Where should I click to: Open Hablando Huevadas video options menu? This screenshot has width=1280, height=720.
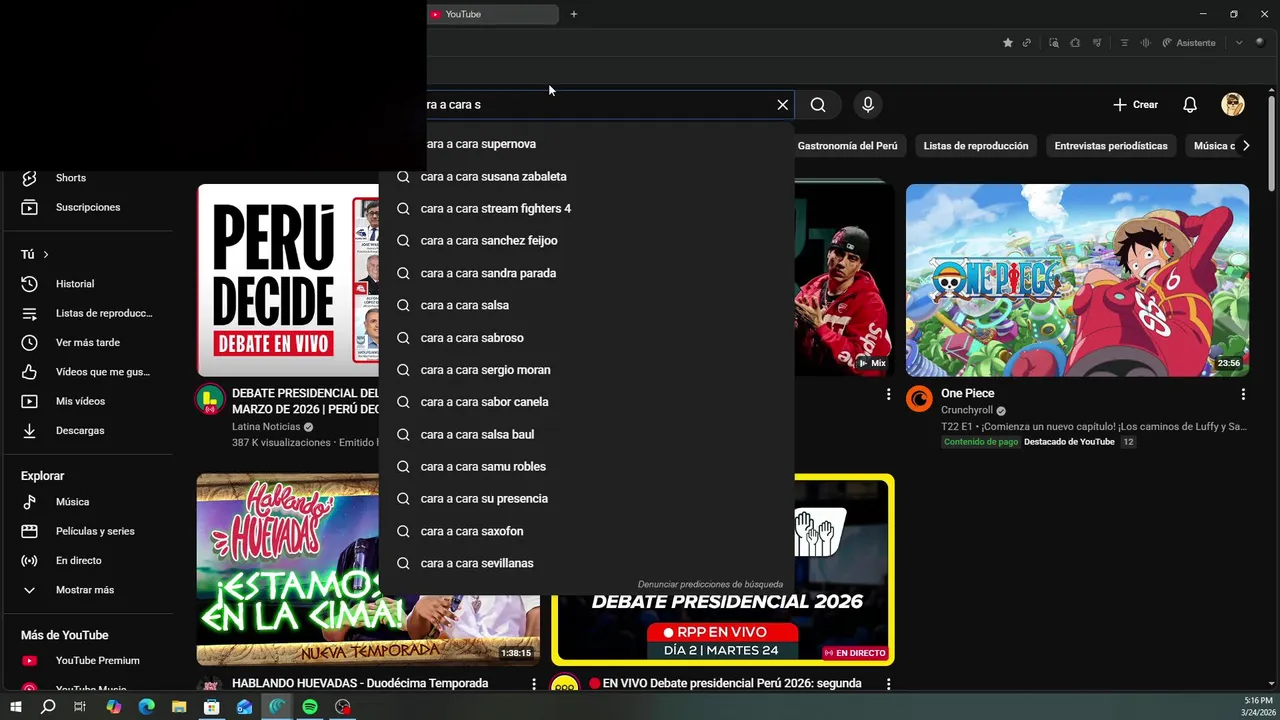(534, 684)
